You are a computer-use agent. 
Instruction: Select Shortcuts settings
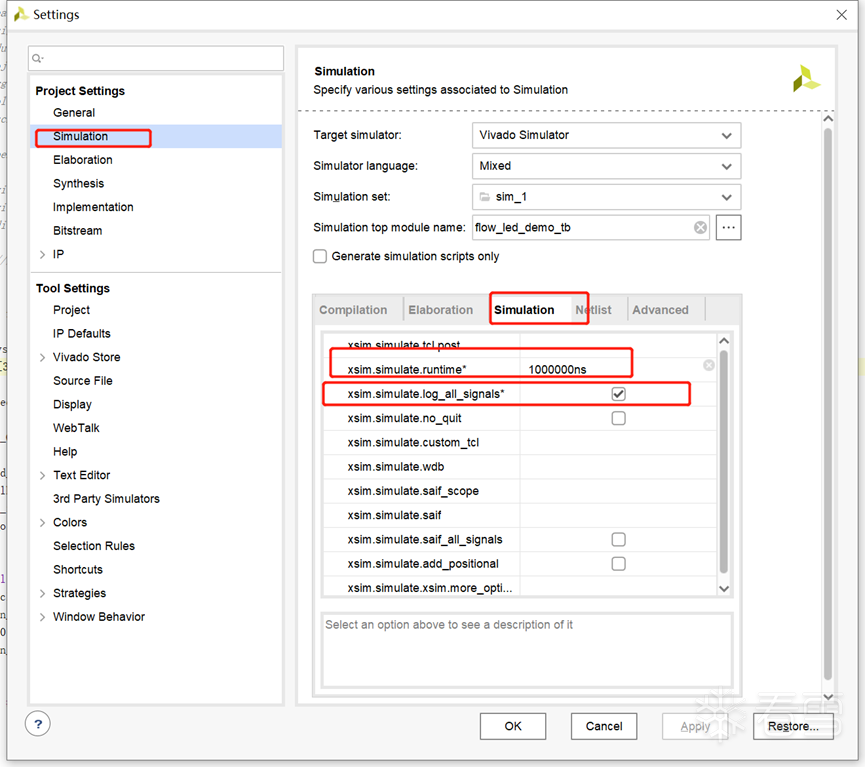tap(78, 569)
